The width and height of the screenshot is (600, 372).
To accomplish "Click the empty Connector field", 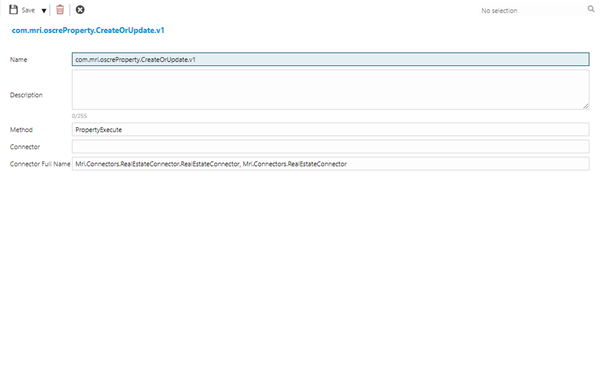I will coord(331,147).
